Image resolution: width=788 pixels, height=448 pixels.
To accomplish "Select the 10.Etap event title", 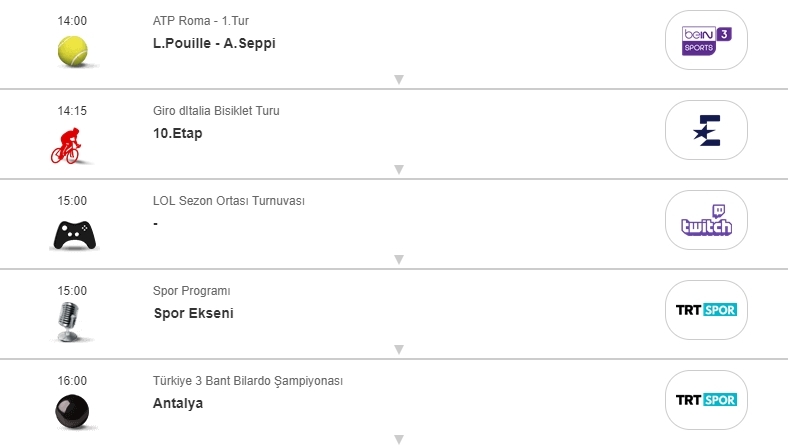I will (177, 133).
